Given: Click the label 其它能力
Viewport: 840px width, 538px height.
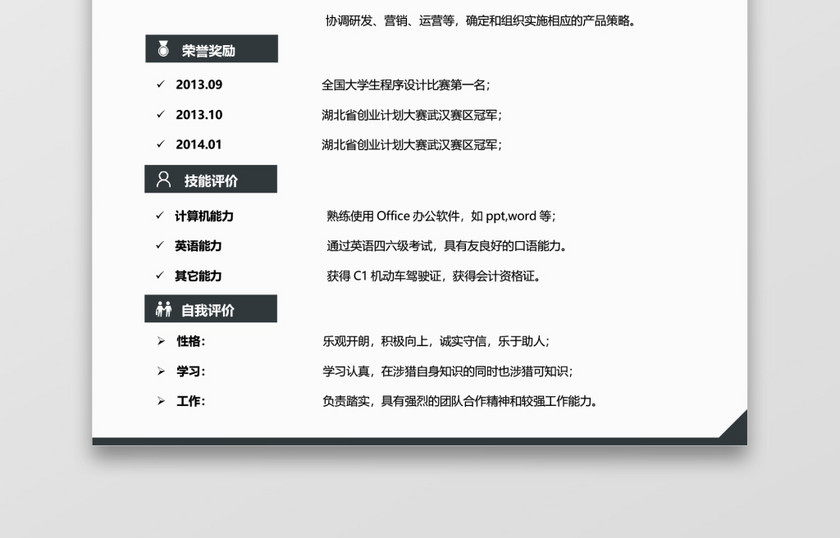Looking at the screenshot, I should 198,276.
